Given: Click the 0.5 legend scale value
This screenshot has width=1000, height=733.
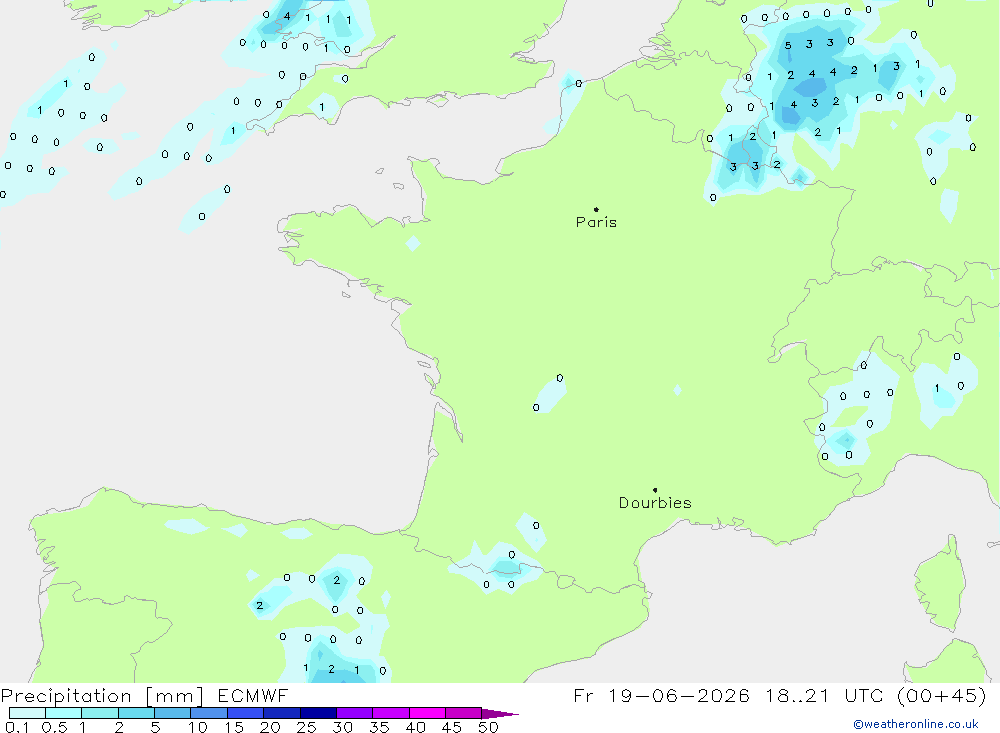Looking at the screenshot, I should [x=54, y=727].
